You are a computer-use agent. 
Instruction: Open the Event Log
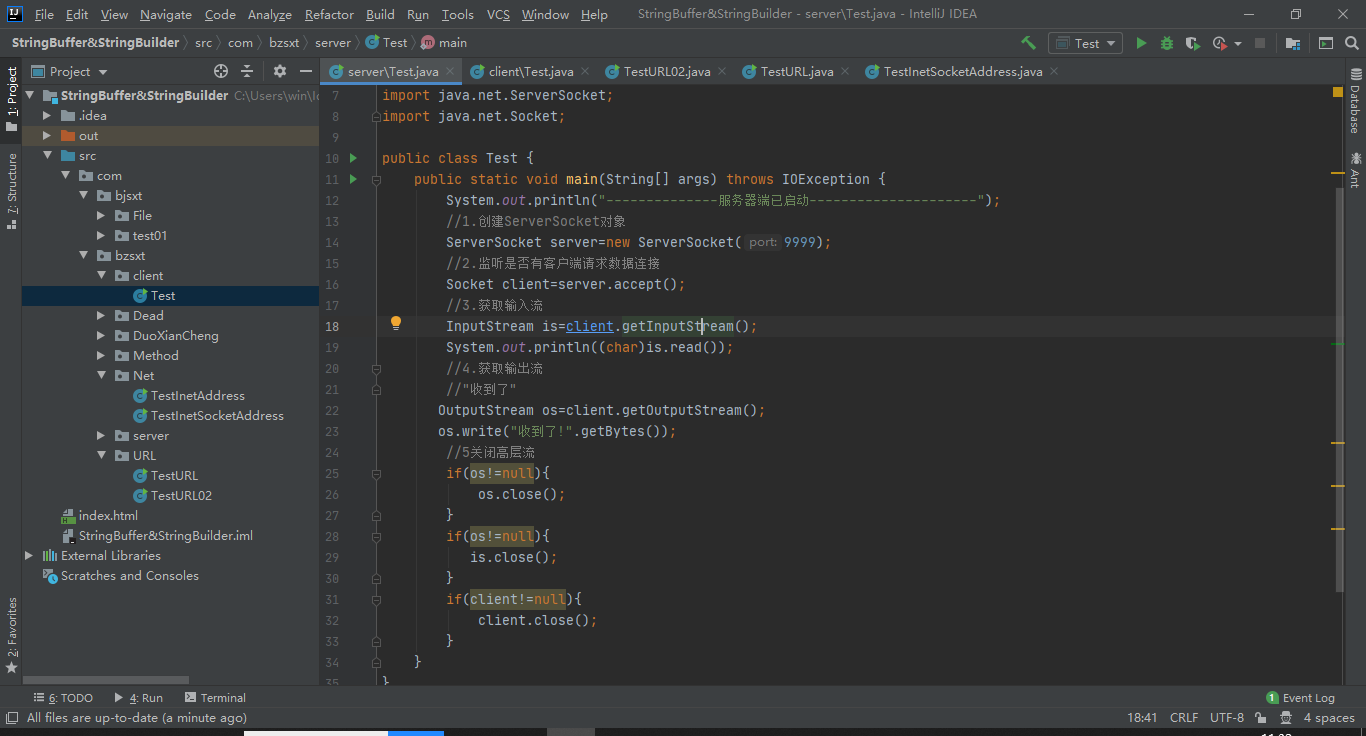pyautogui.click(x=1300, y=698)
